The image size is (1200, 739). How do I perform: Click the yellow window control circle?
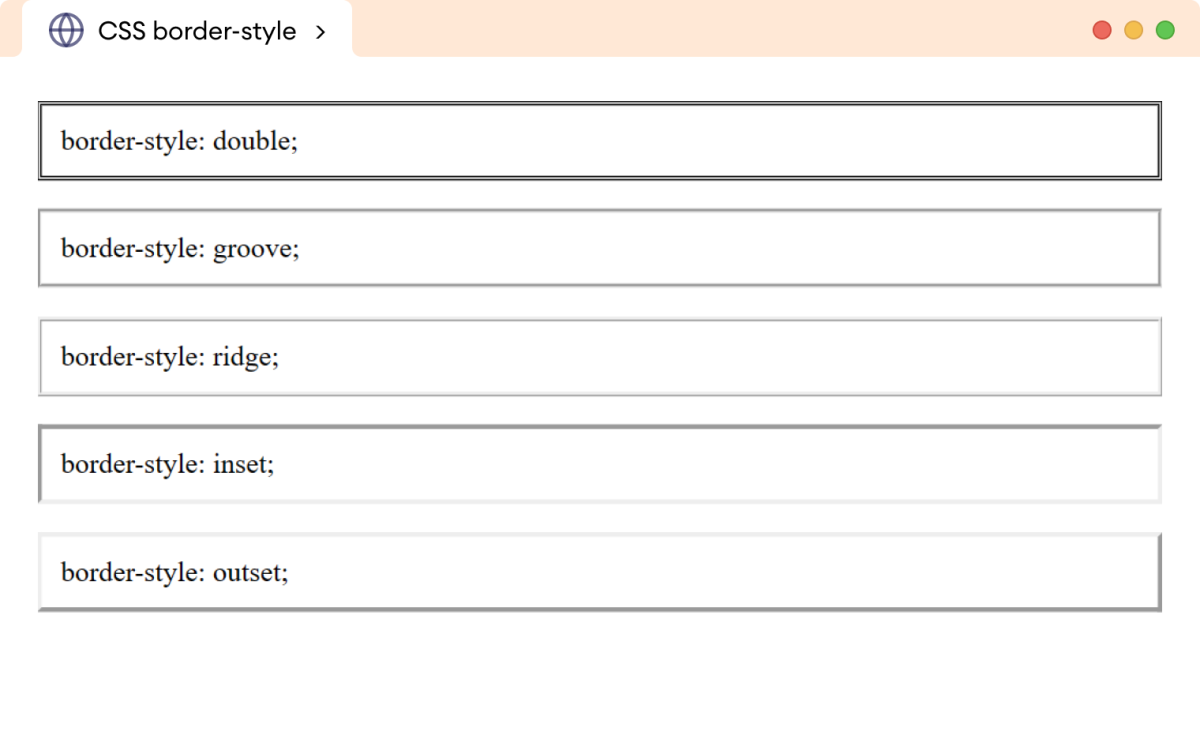pos(1132,31)
